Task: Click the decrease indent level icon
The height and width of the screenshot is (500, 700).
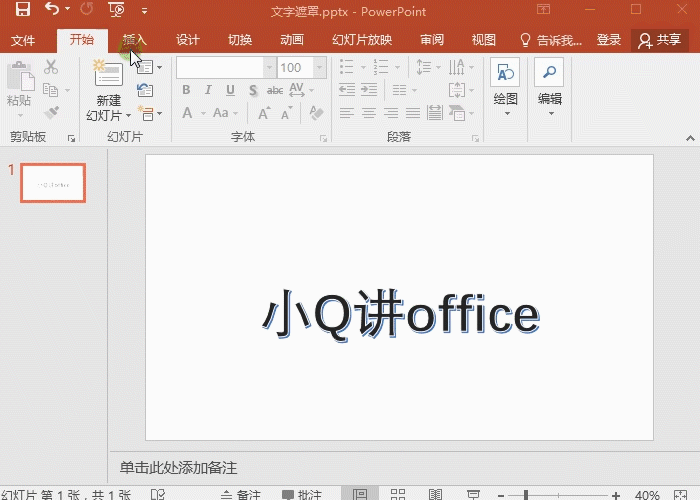Action: point(347,90)
